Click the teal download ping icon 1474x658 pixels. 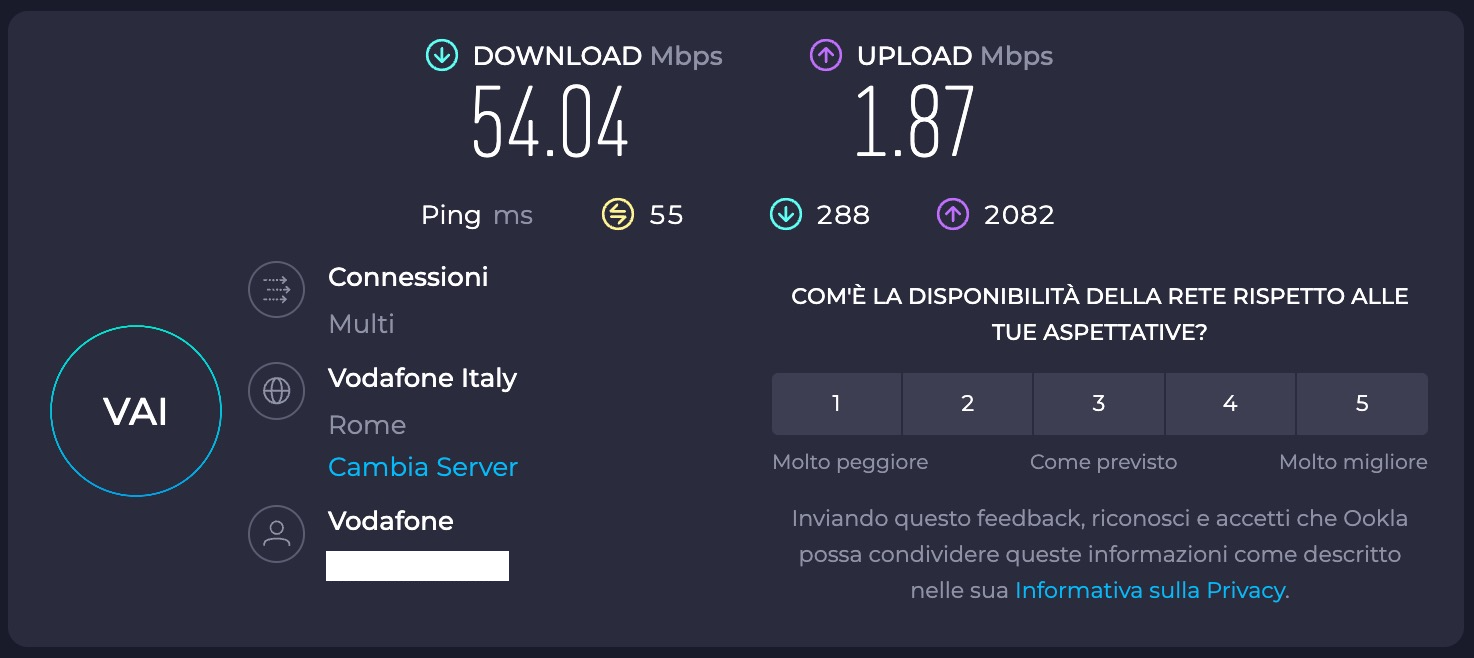(785, 214)
